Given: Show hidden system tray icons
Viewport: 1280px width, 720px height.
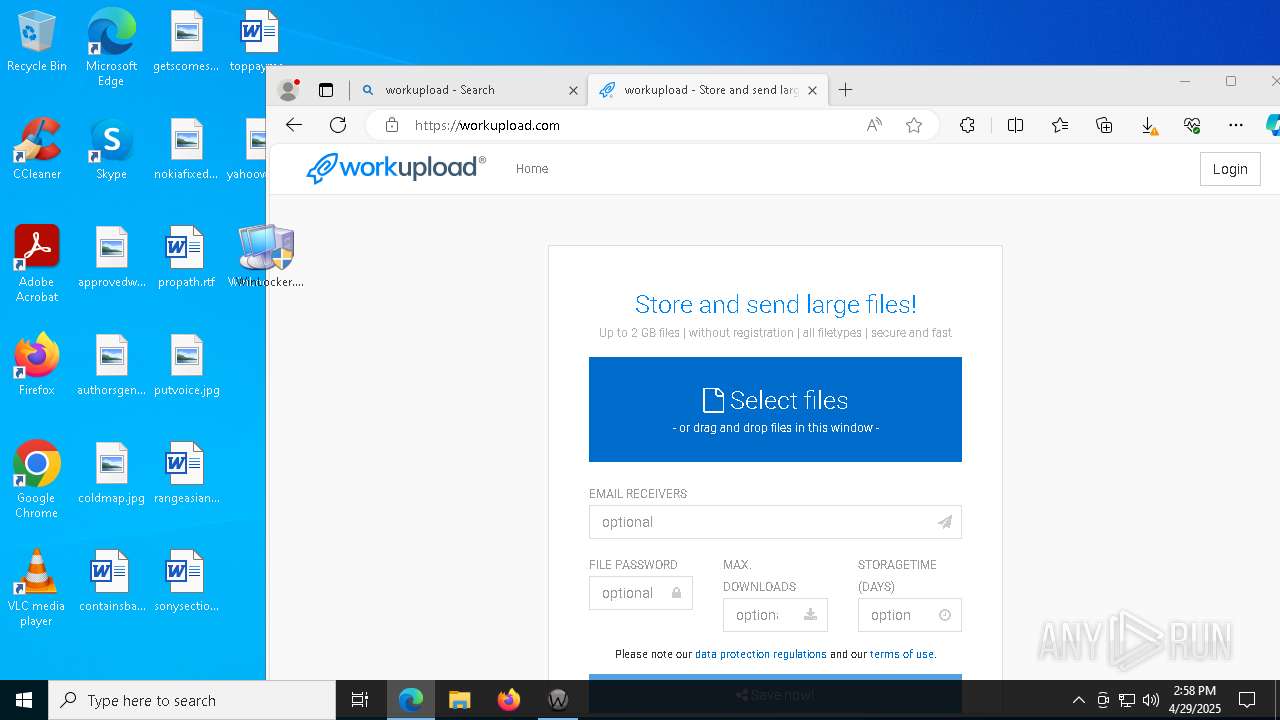Looking at the screenshot, I should 1078,700.
